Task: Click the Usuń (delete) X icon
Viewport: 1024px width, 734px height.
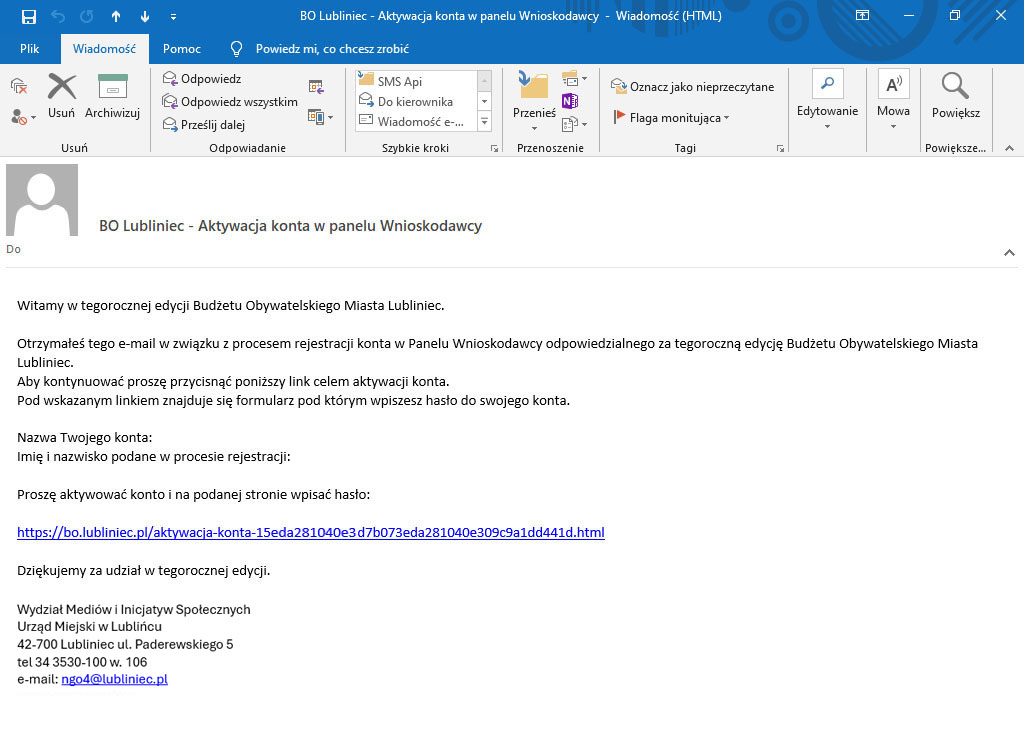Action: [61, 89]
